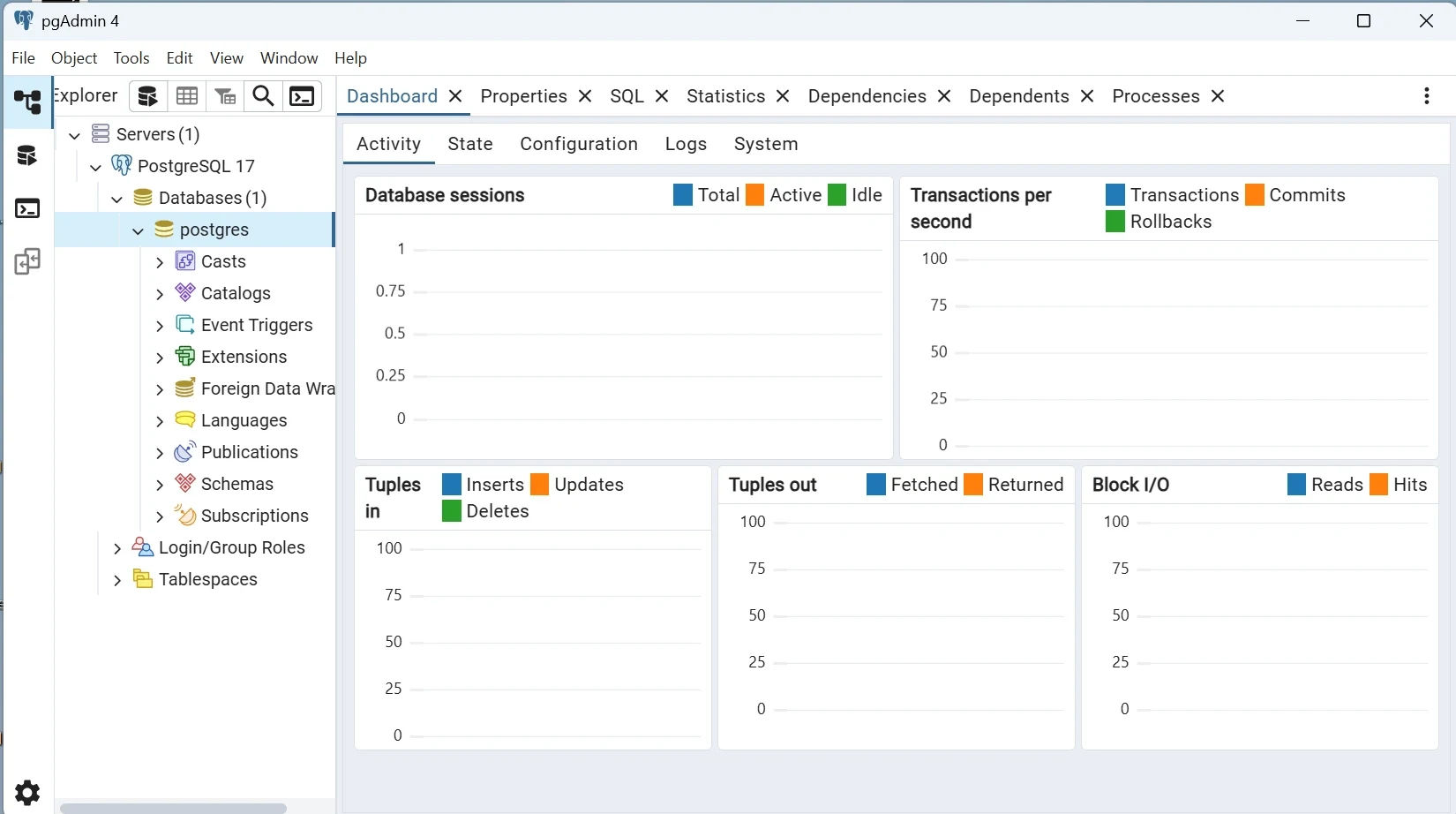1456x814 pixels.
Task: Collapse the postgres database node
Action: click(139, 230)
